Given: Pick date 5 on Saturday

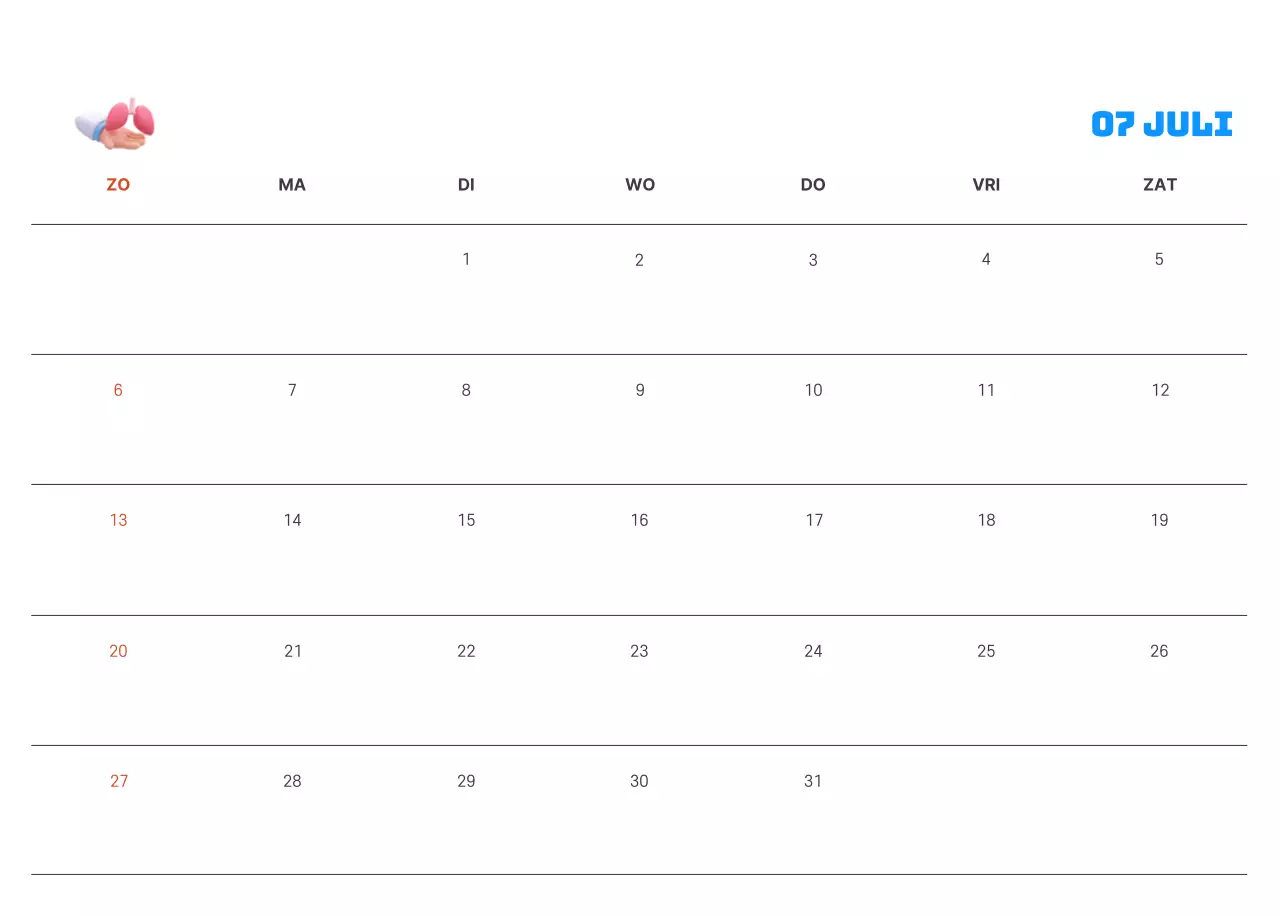Looking at the screenshot, I should pos(1159,260).
